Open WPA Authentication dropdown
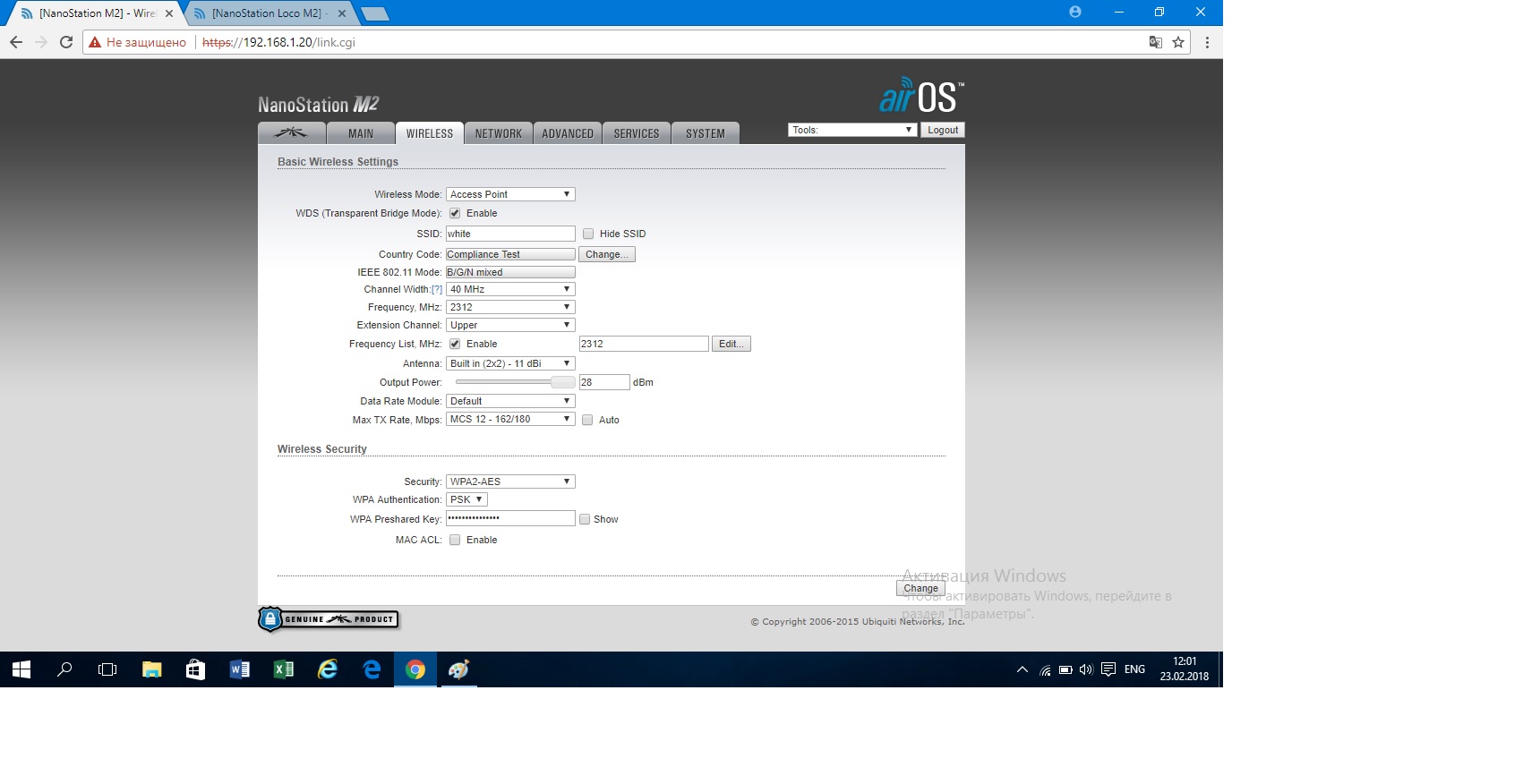The height and width of the screenshot is (784, 1540). pyautogui.click(x=466, y=499)
